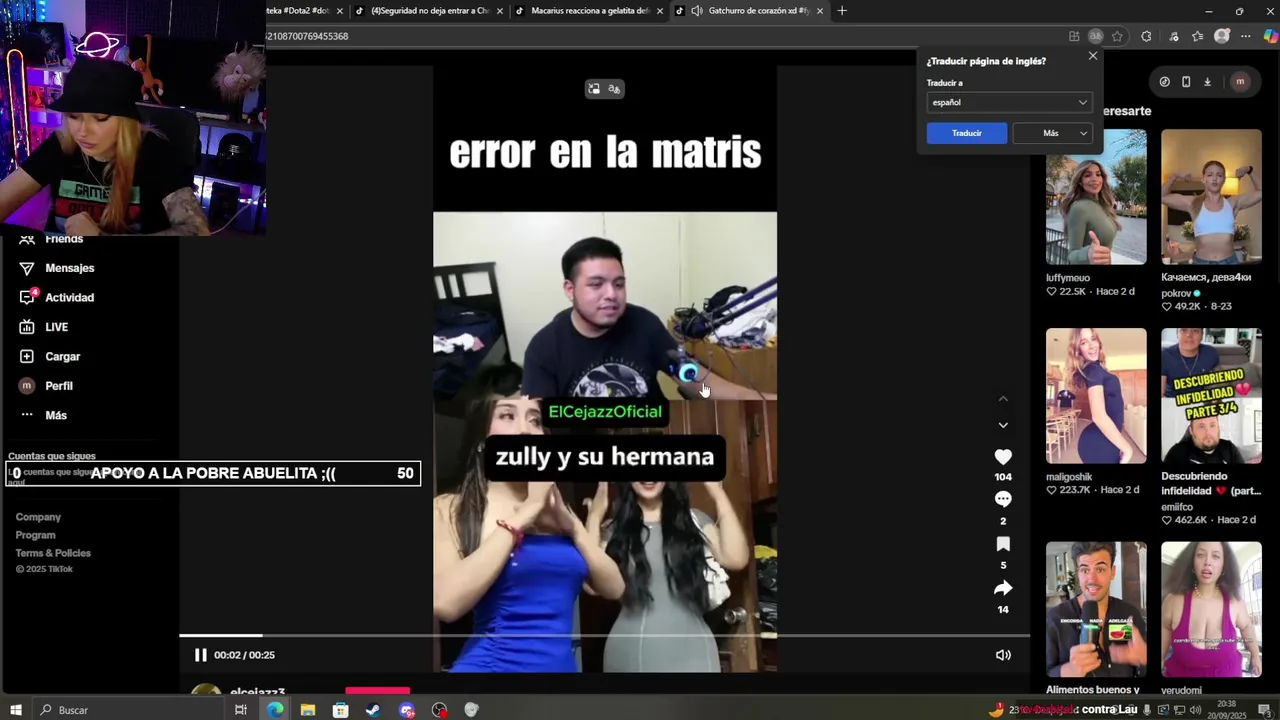Add page to favorites with star icon
Viewport: 1280px width, 720px height.
coord(1117,36)
